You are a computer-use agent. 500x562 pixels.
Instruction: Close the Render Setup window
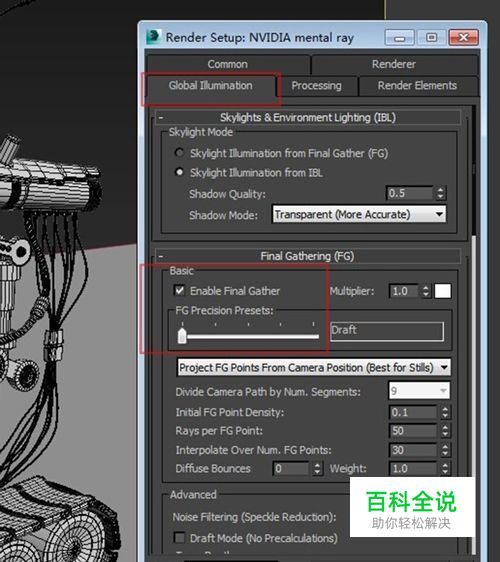tap(463, 37)
